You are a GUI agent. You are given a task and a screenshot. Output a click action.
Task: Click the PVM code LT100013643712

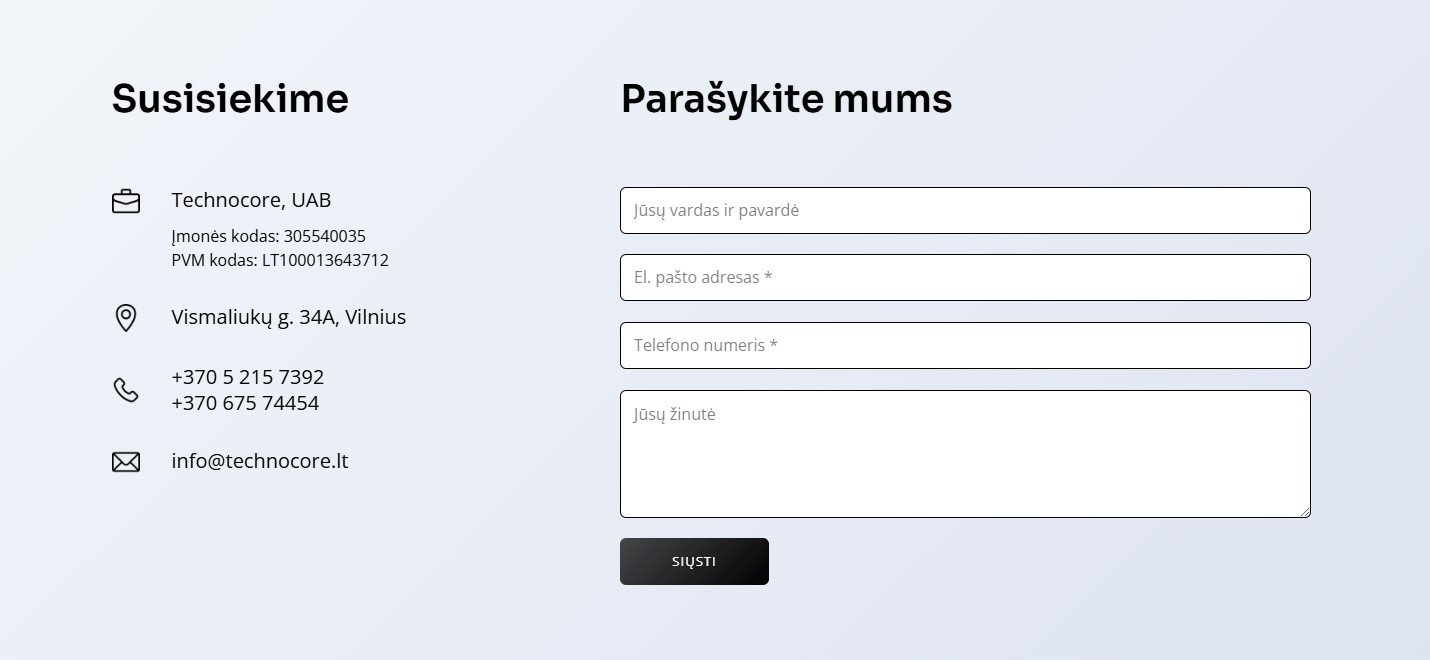click(325, 260)
